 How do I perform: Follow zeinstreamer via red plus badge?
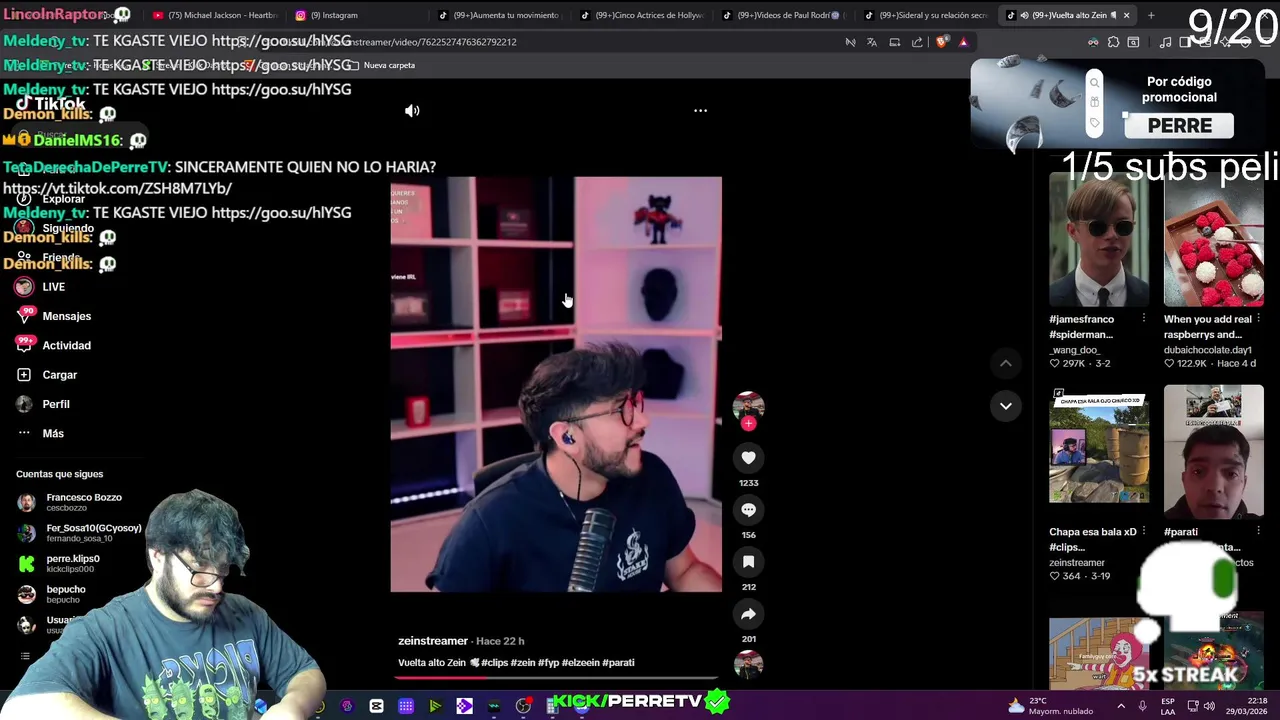coord(748,423)
